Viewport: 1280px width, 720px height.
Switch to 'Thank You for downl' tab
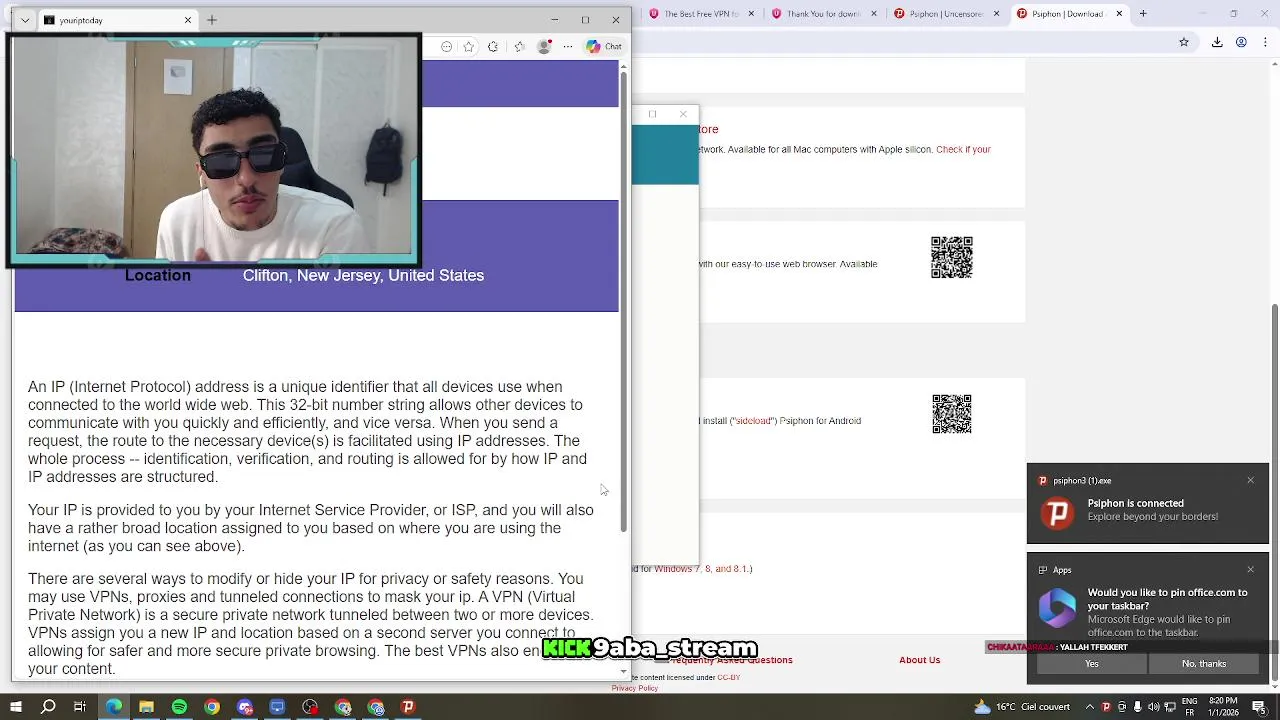tap(824, 13)
